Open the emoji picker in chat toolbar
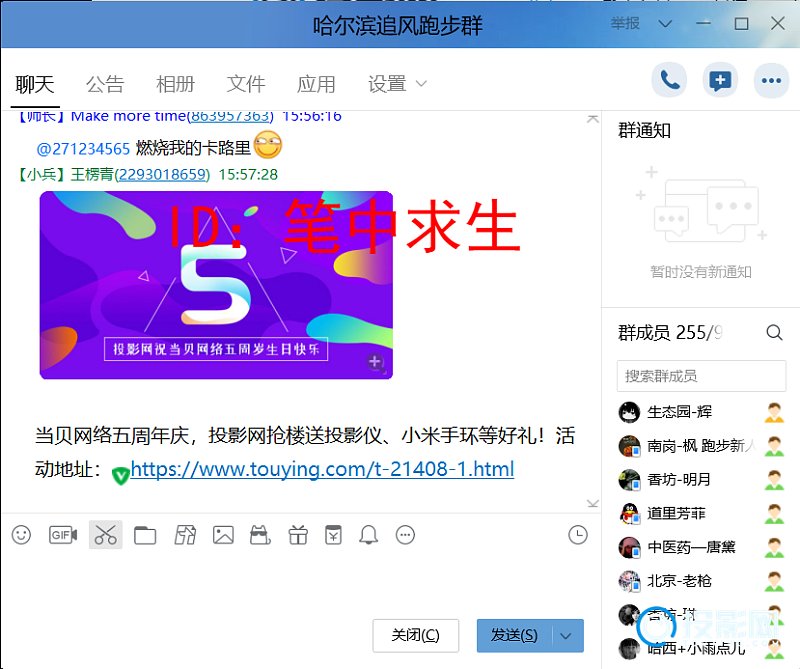This screenshot has height=669, width=800. (x=21, y=535)
